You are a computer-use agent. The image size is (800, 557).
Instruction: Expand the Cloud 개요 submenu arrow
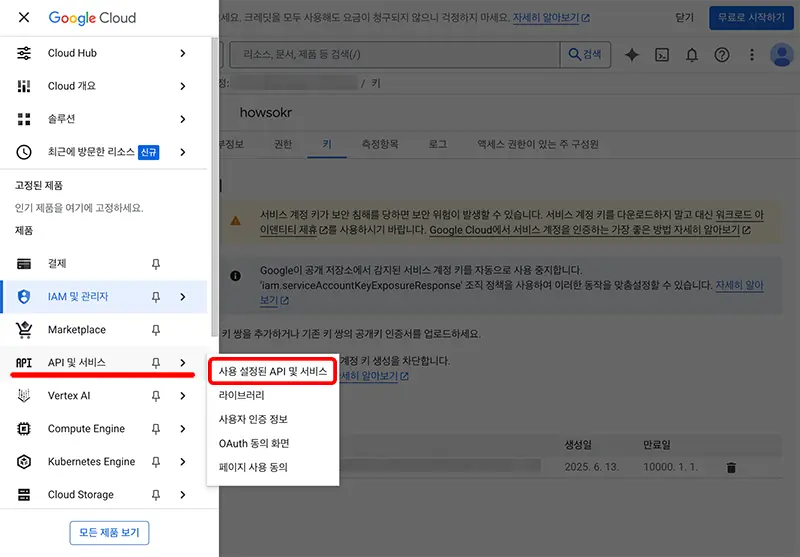click(x=183, y=86)
